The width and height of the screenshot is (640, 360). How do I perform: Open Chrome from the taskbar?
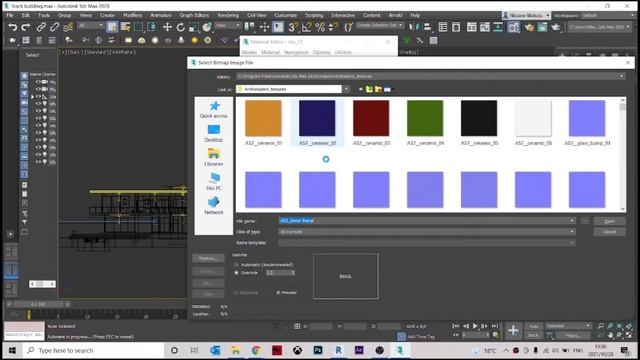click(x=256, y=351)
